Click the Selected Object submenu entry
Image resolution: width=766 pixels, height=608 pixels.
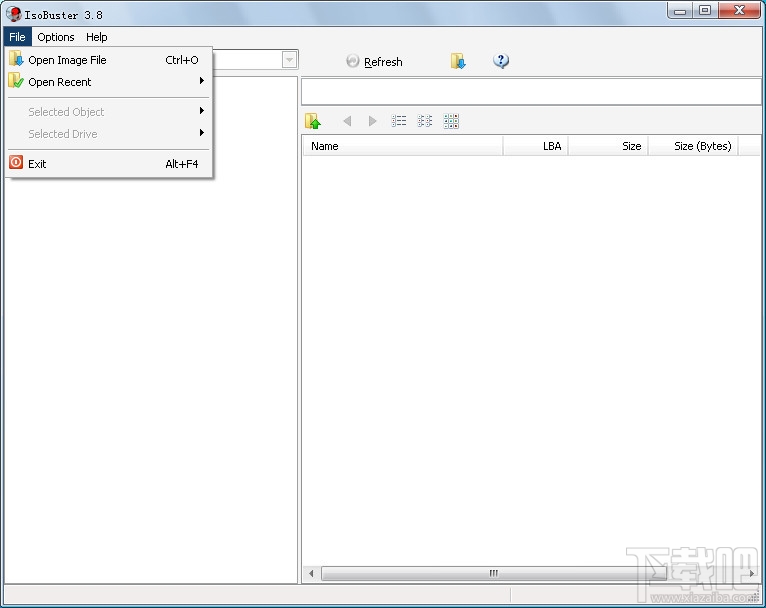tap(109, 112)
